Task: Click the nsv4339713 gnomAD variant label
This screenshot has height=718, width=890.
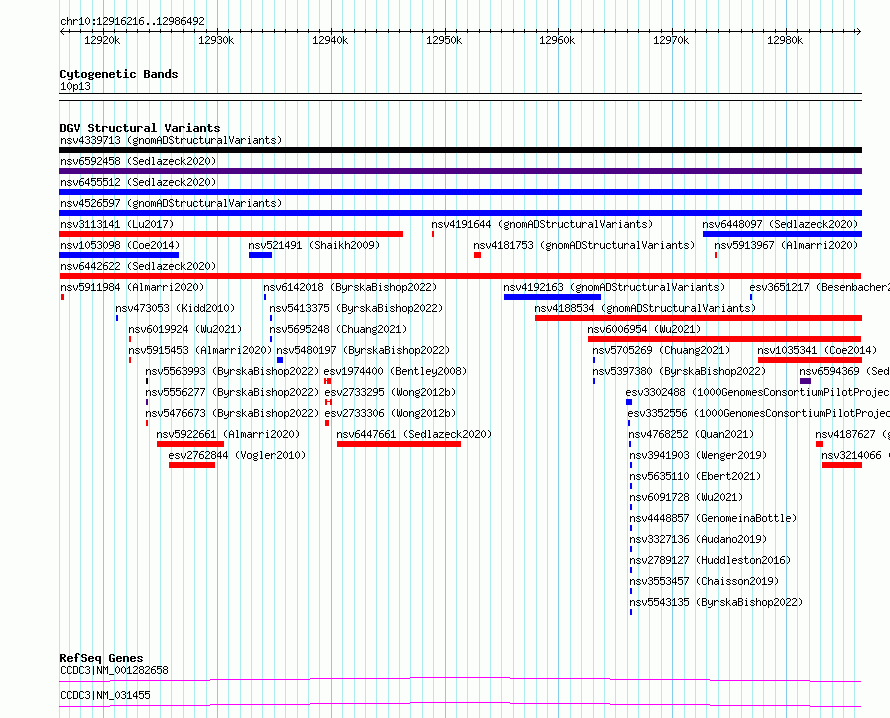Action: (171, 140)
